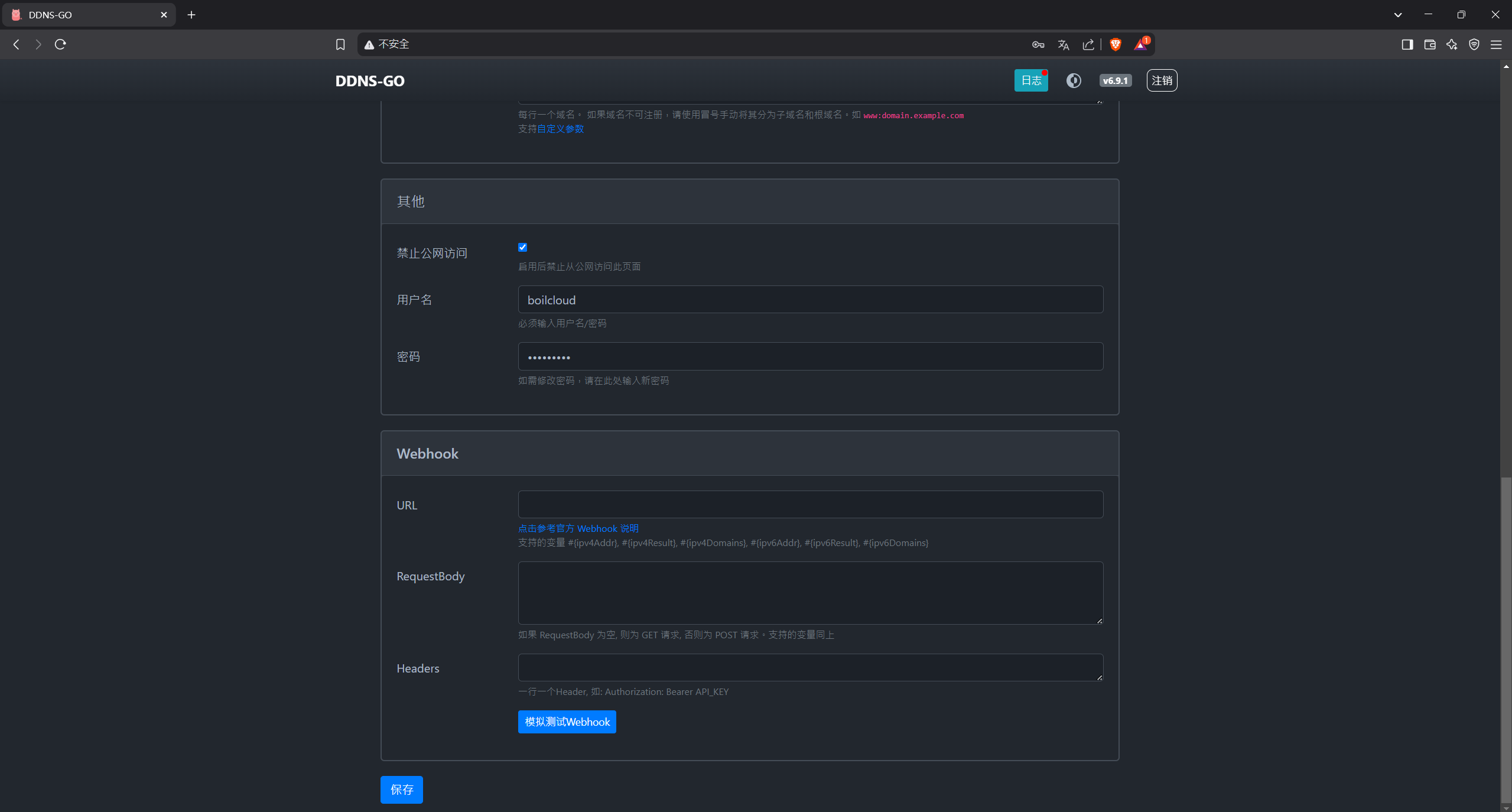The image size is (1512, 812).
Task: Save settings with the 保存 button
Action: [x=402, y=790]
